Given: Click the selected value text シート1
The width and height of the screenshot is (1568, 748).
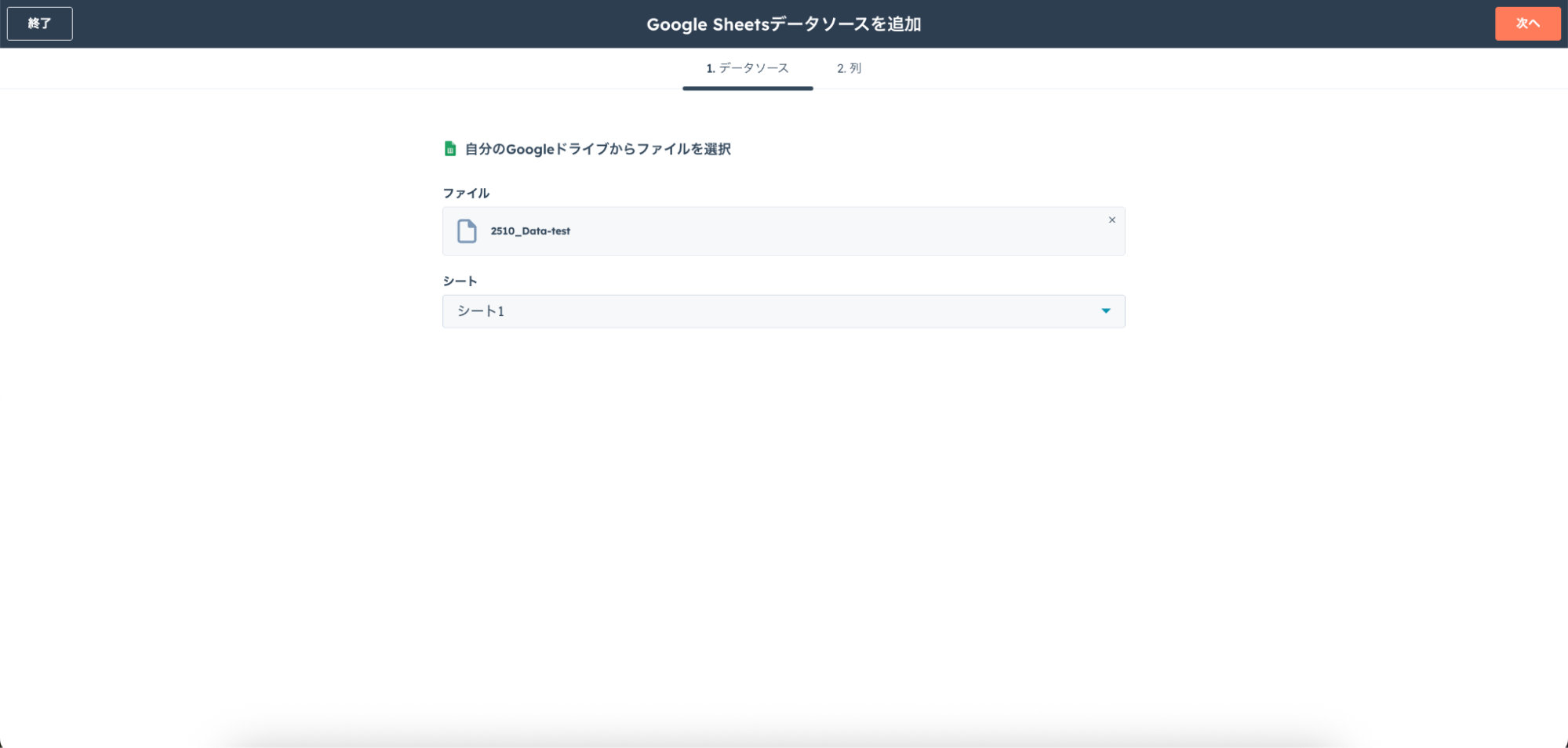Looking at the screenshot, I should pyautogui.click(x=481, y=311).
